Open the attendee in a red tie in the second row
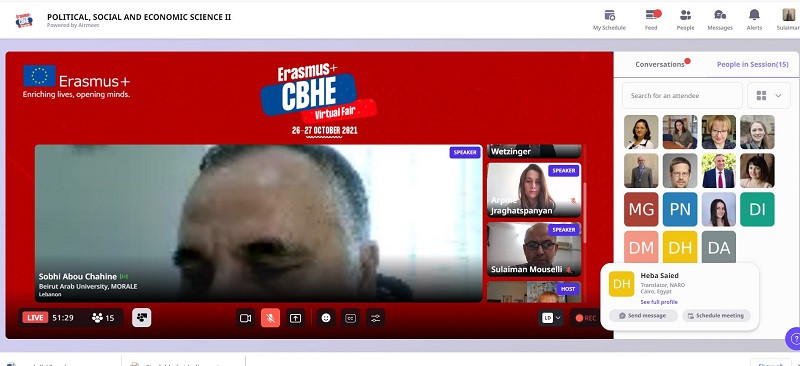800x366 pixels. [719, 170]
